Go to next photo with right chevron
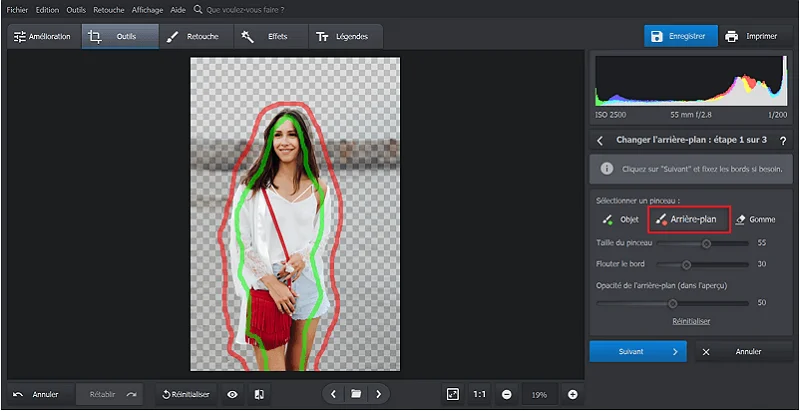 [x=378, y=395]
